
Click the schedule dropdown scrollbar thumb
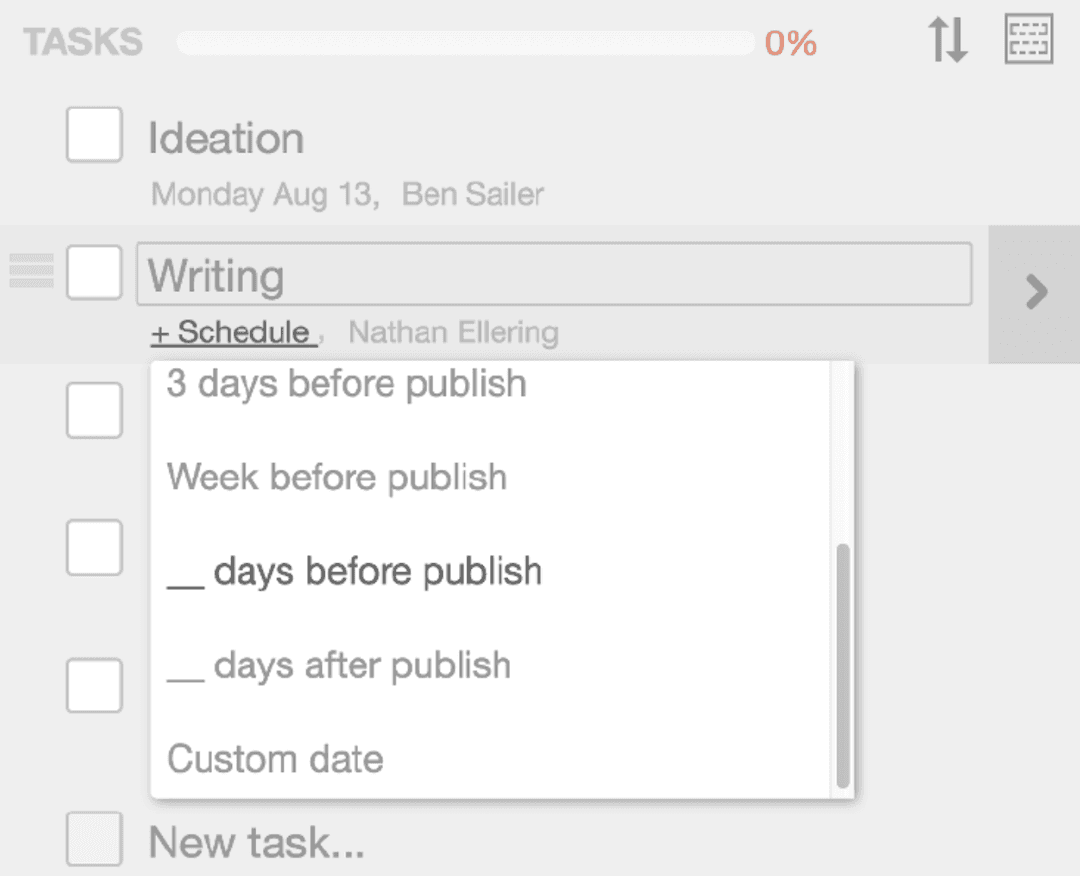pos(843,665)
